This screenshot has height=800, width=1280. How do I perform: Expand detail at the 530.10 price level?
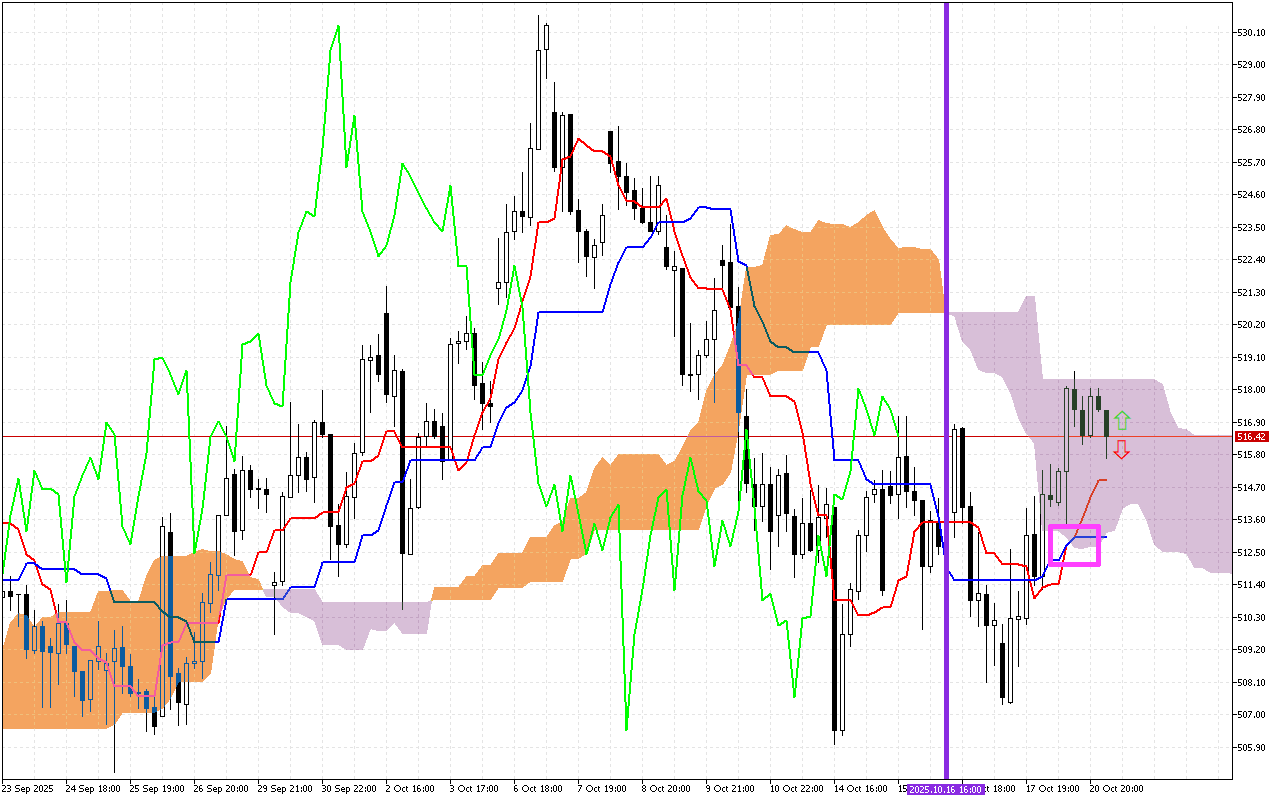tap(1249, 33)
